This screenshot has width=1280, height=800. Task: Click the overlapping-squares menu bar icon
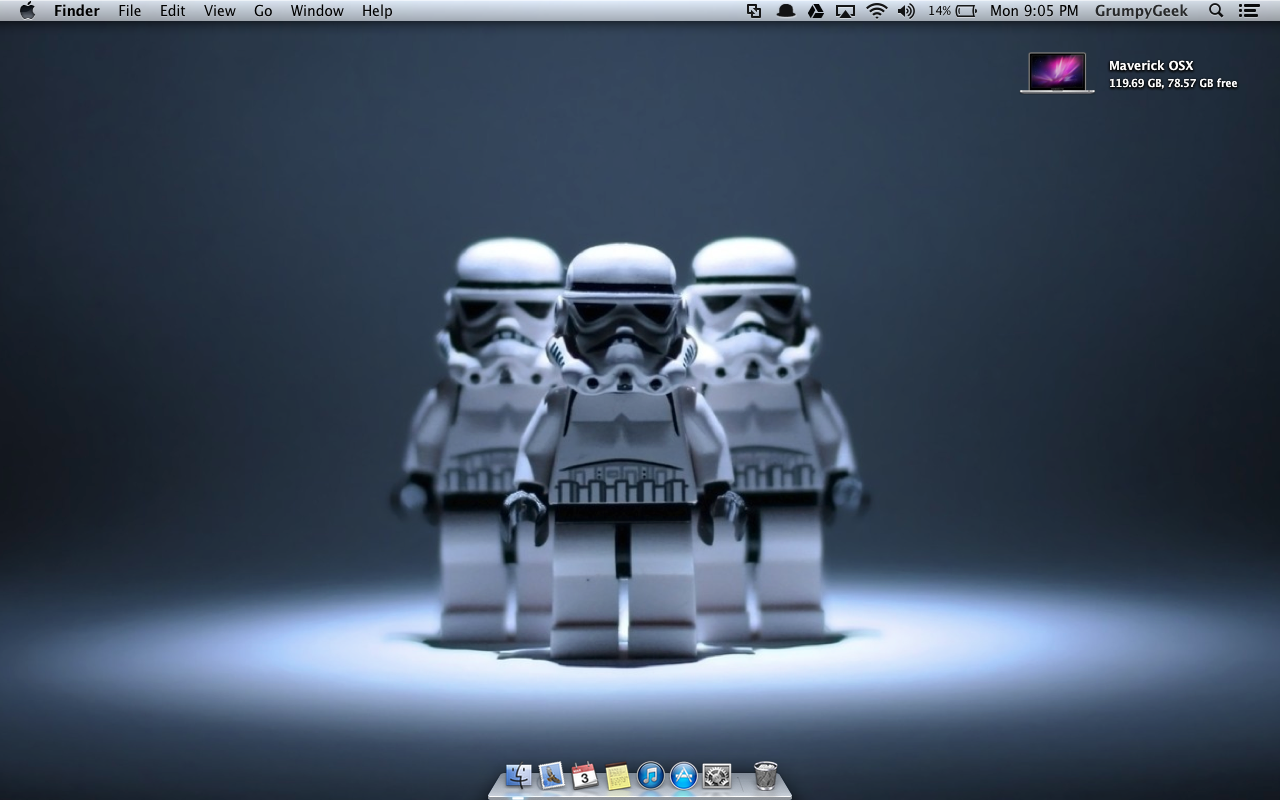[754, 11]
